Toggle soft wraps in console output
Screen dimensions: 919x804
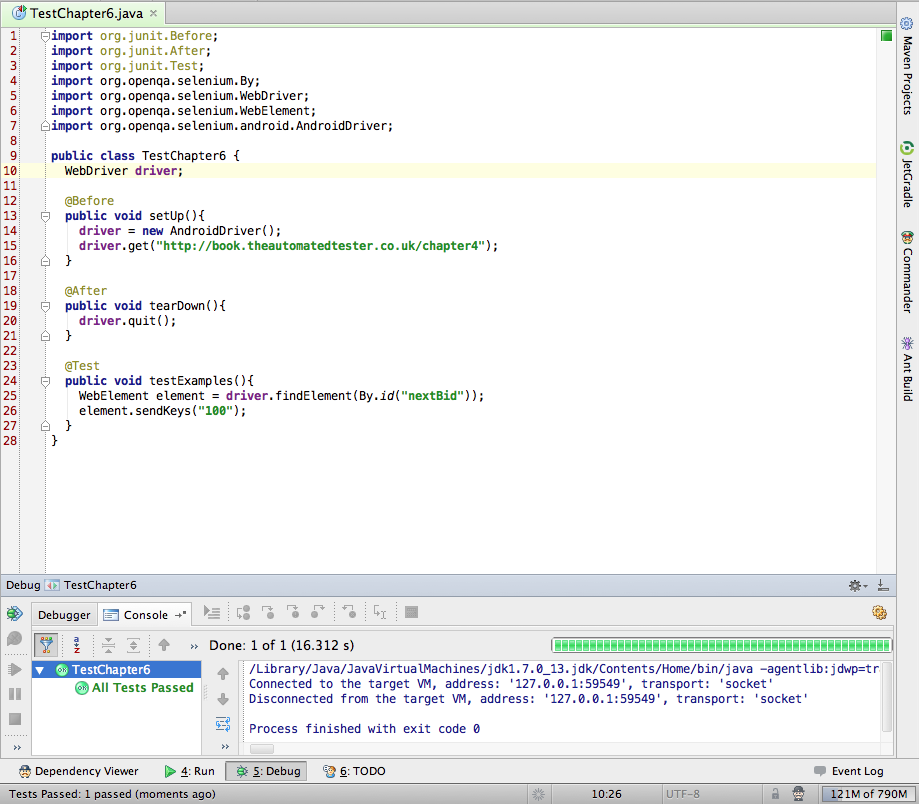point(223,723)
